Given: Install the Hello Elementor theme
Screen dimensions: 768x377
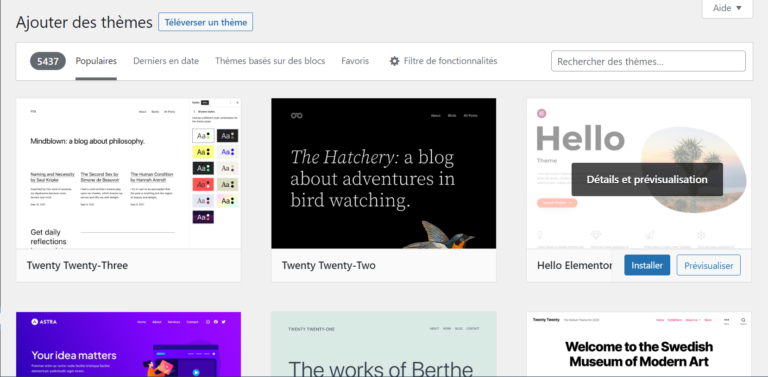Looking at the screenshot, I should (647, 265).
